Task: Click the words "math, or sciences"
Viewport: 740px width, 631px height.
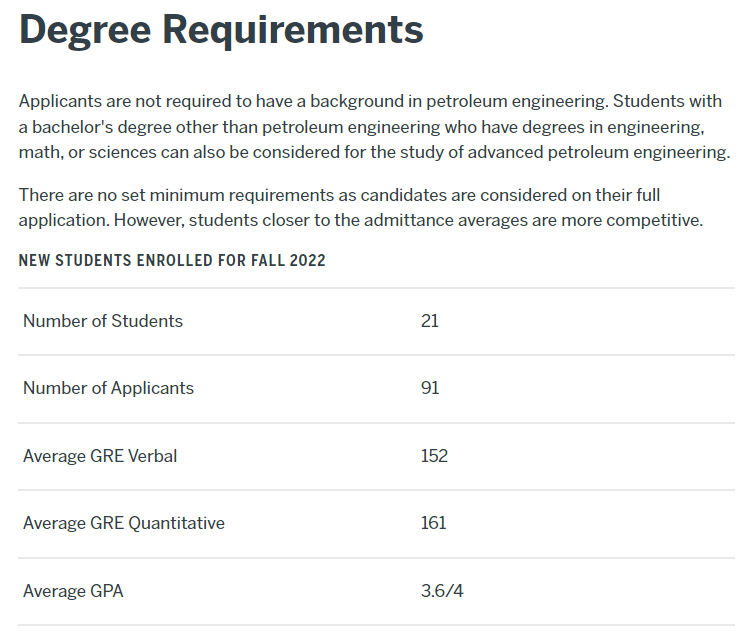Action: (x=86, y=152)
